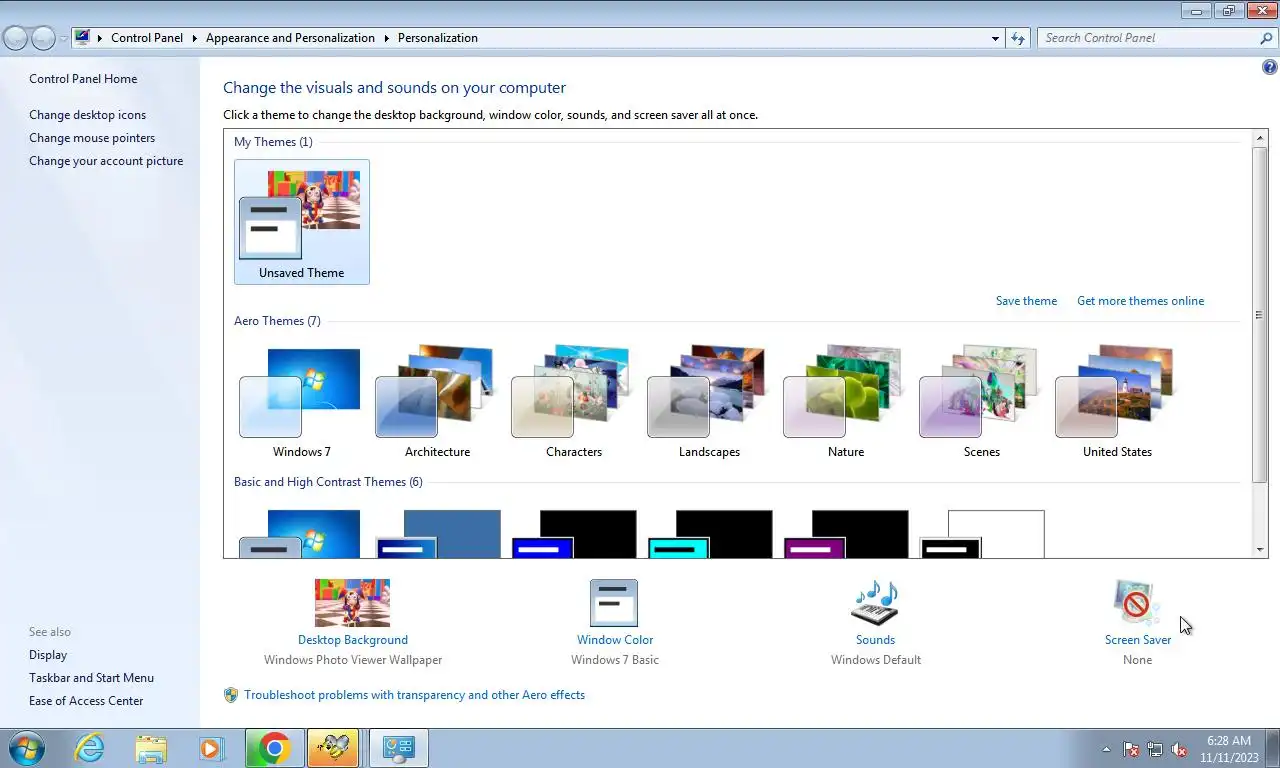Viewport: 1280px width, 768px height.
Task: Open Change desktop icons
Action: point(87,115)
